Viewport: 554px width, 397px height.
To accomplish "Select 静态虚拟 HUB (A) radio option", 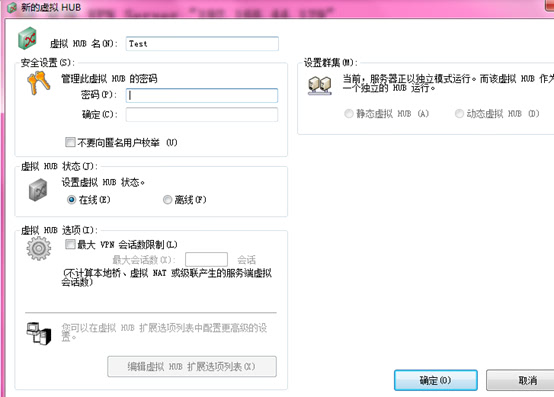I will pyautogui.click(x=349, y=114).
